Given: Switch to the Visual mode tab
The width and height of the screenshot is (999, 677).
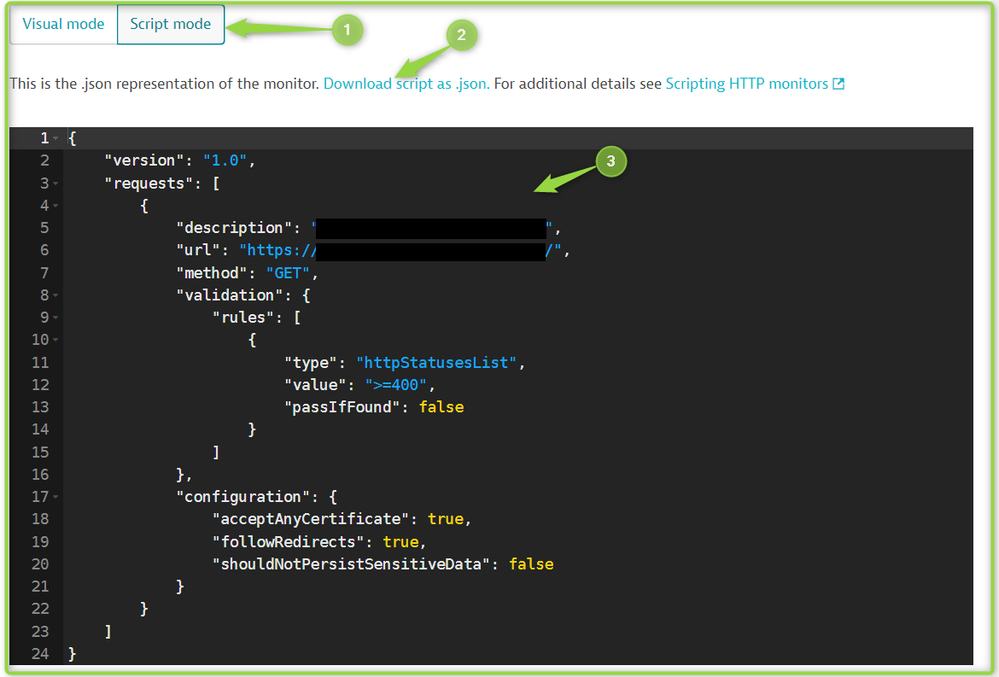Looking at the screenshot, I should point(63,24).
